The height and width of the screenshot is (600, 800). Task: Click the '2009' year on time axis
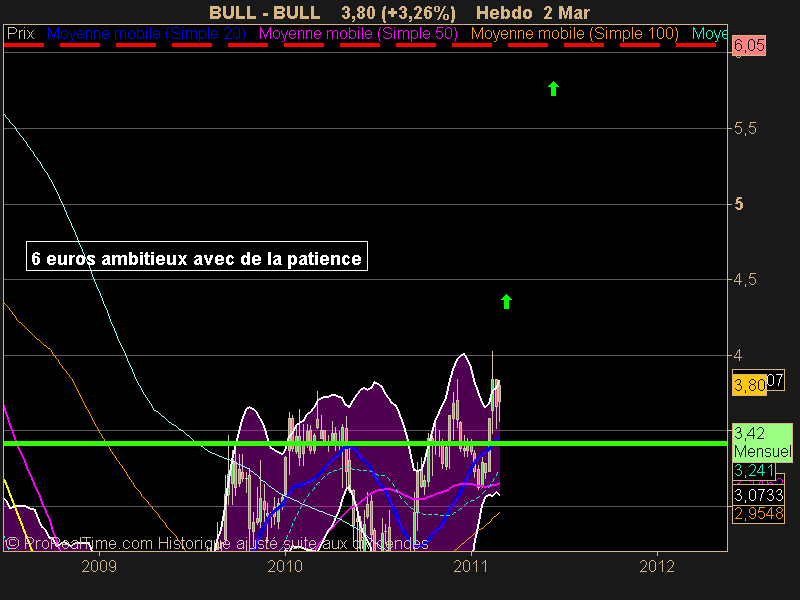[x=99, y=566]
